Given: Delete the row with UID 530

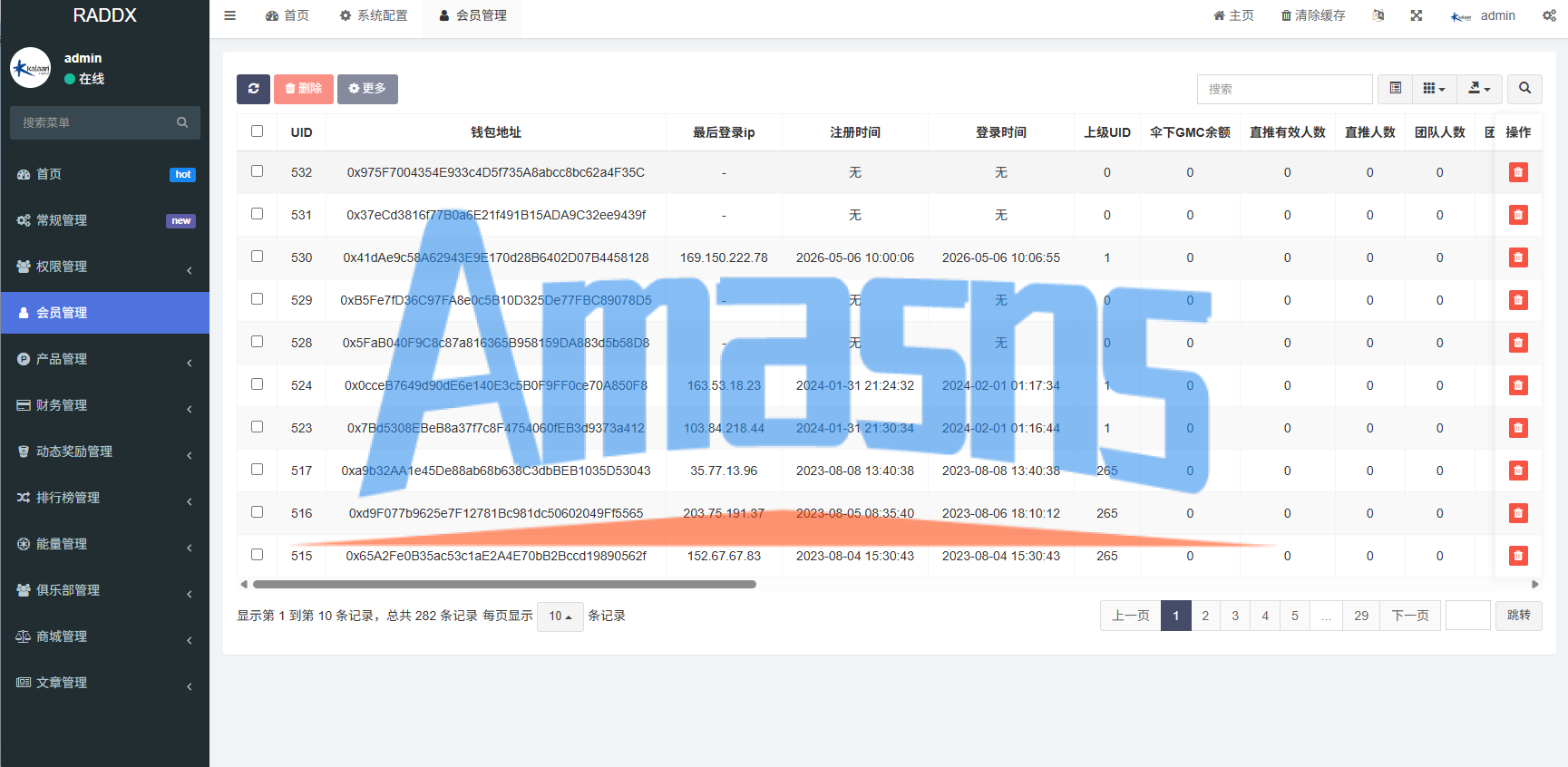Looking at the screenshot, I should click(1518, 257).
